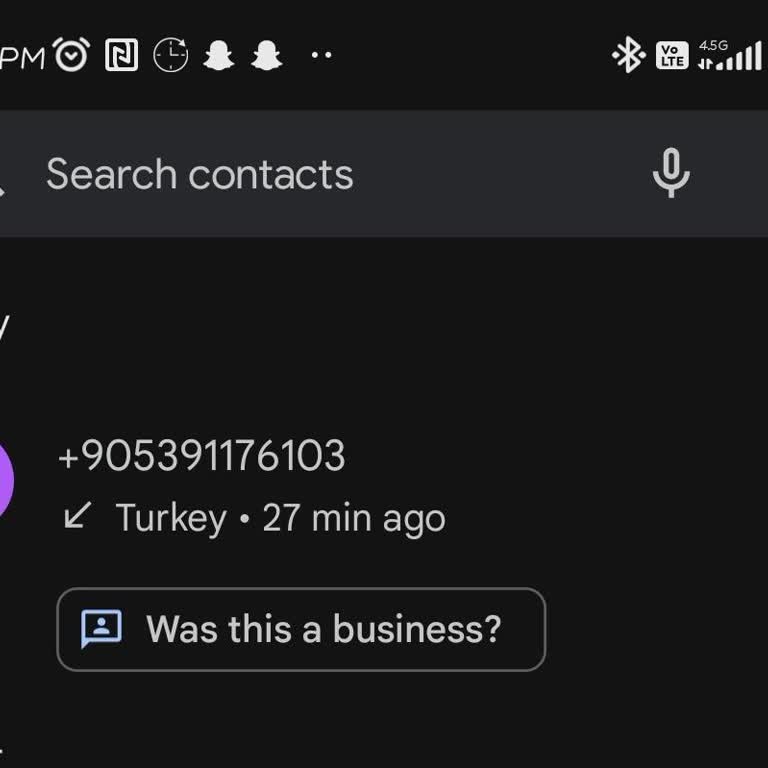This screenshot has width=768, height=768.
Task: Tap the two-dot notification overflow indicator
Action: tap(321, 55)
